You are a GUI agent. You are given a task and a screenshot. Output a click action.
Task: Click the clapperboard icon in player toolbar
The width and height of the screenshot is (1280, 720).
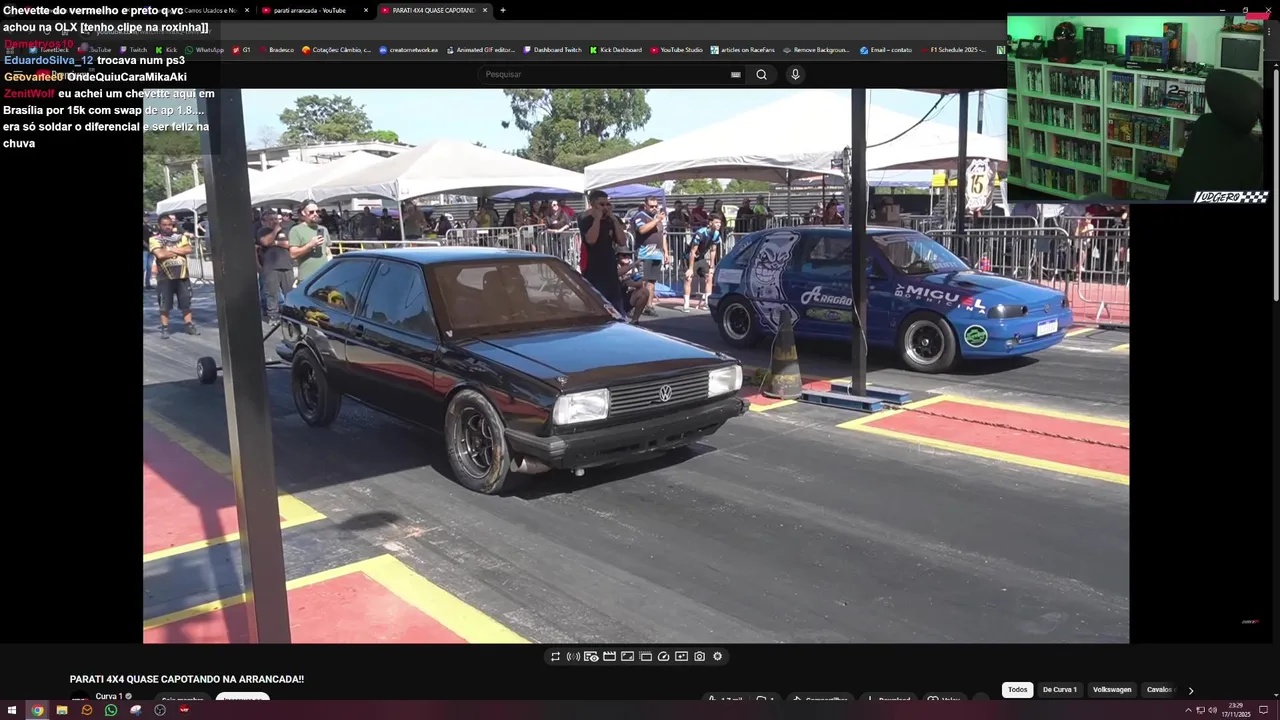click(x=609, y=657)
